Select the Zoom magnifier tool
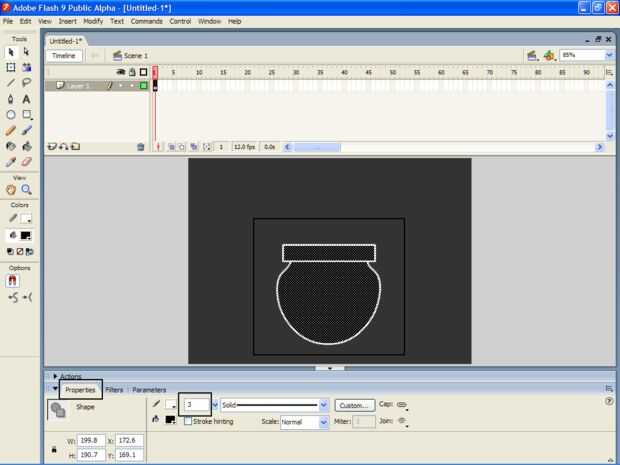Screen dimensions: 620x465 point(27,189)
